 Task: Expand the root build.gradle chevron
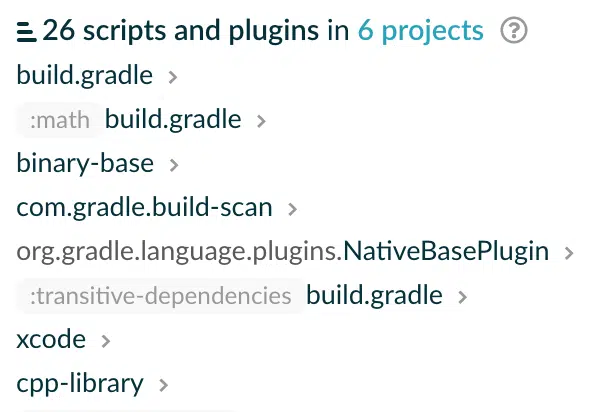173,77
